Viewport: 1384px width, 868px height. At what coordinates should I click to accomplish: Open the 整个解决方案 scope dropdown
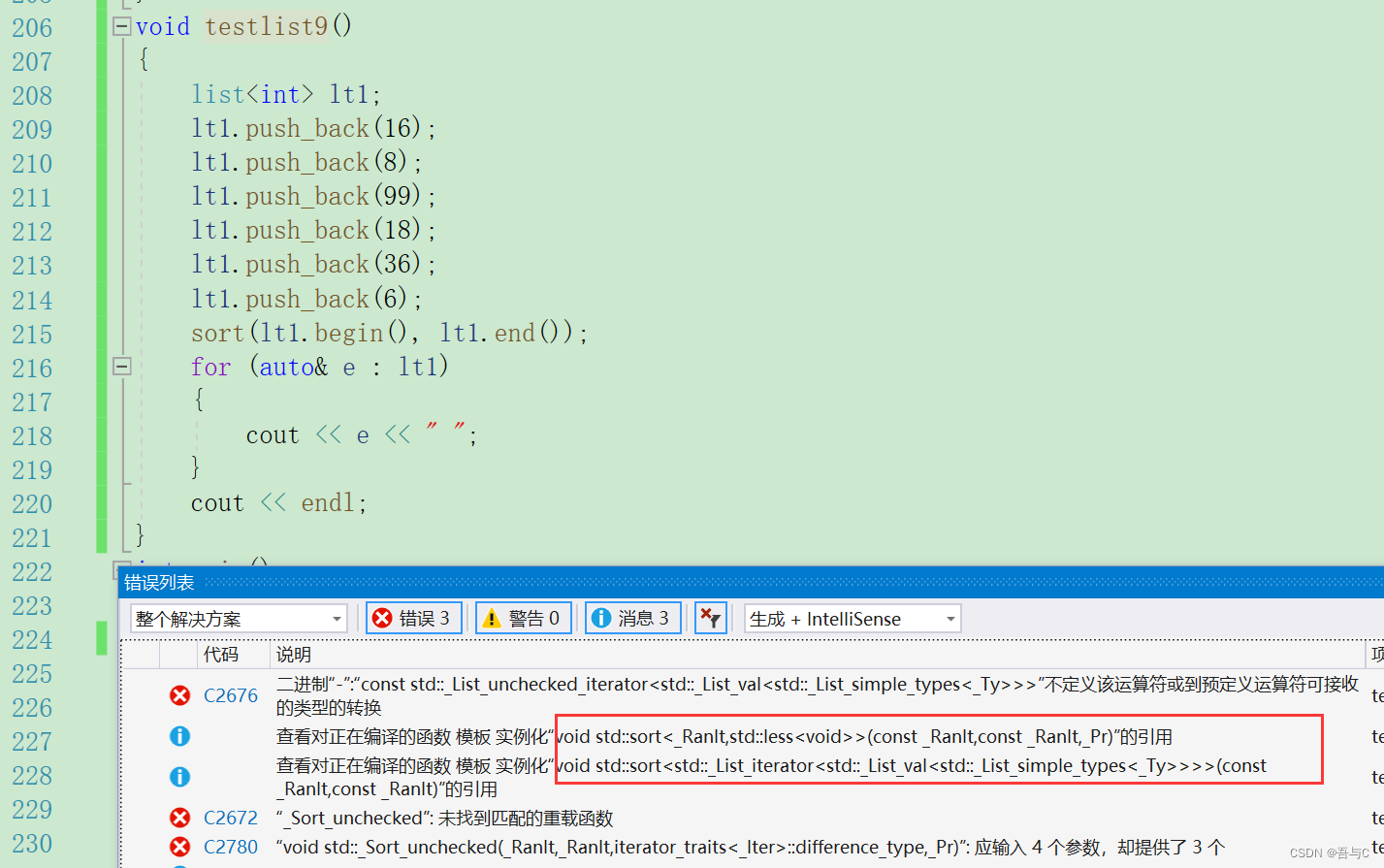click(239, 619)
